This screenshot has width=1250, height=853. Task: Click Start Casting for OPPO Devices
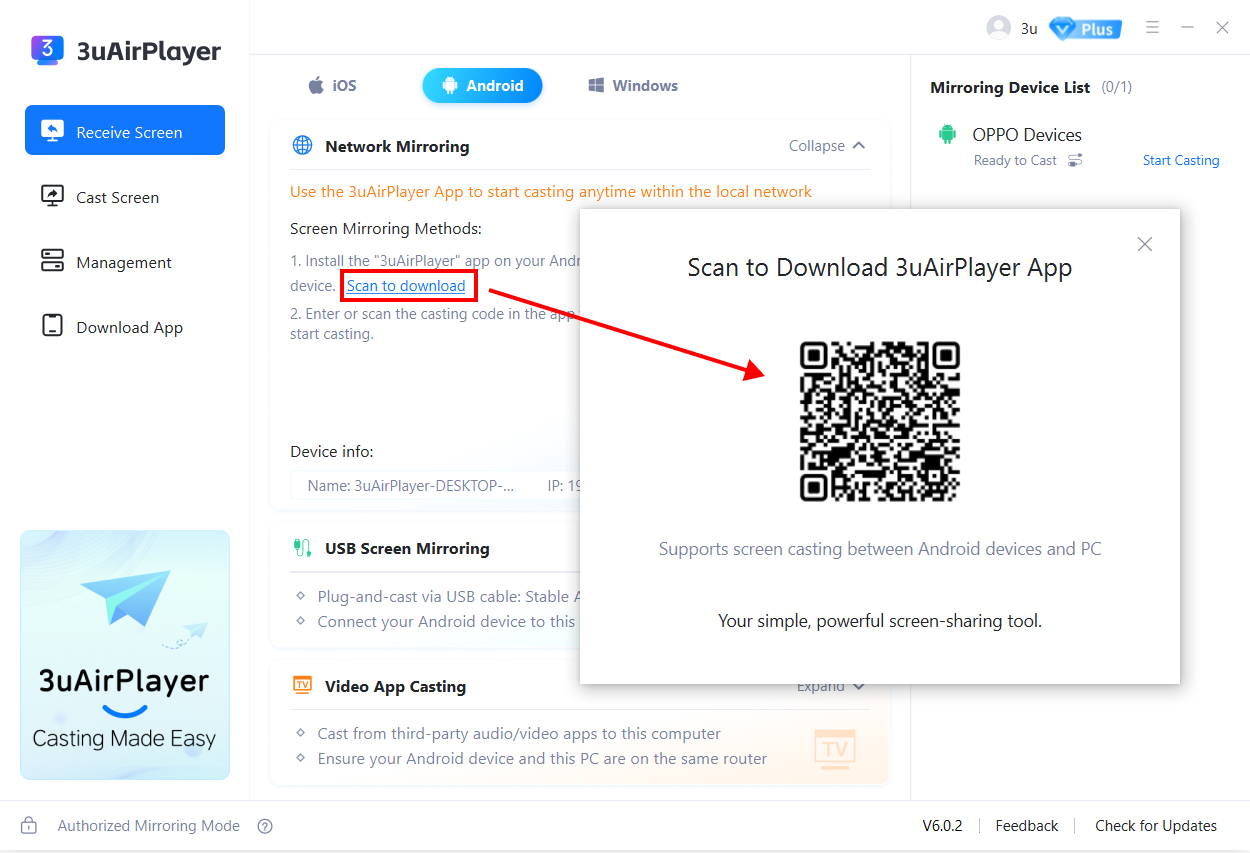point(1180,160)
